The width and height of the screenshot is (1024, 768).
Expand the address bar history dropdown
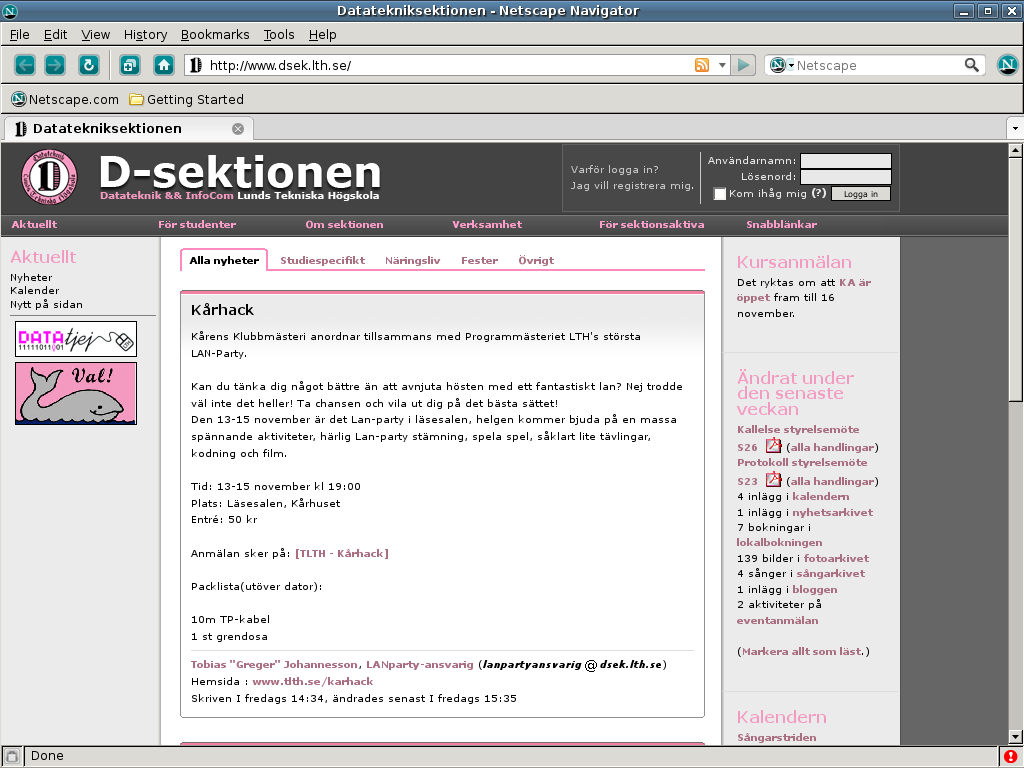[x=723, y=65]
